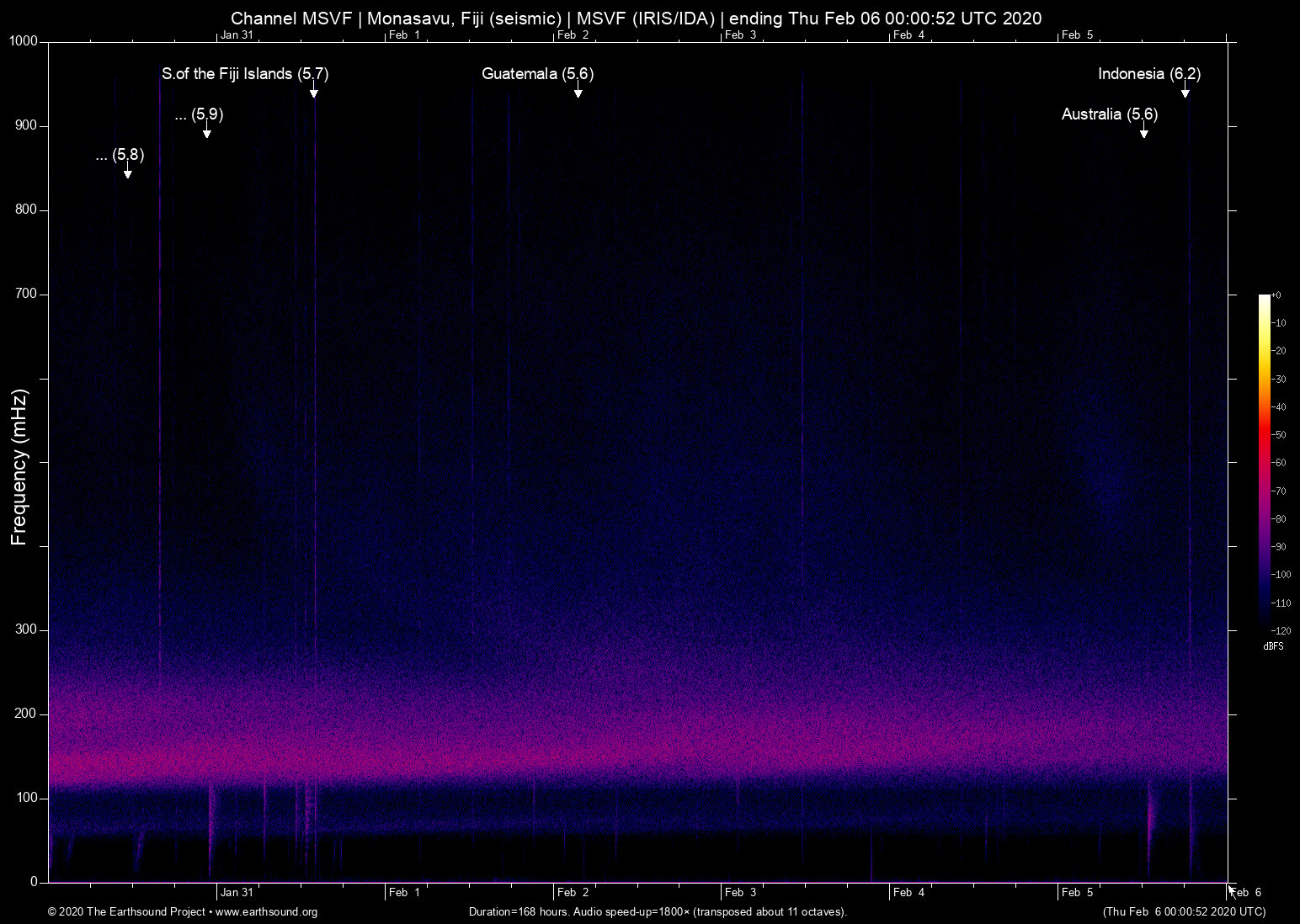The height and width of the screenshot is (924, 1300).
Task: Click the '800' frequency axis tick label
Action: [27, 210]
